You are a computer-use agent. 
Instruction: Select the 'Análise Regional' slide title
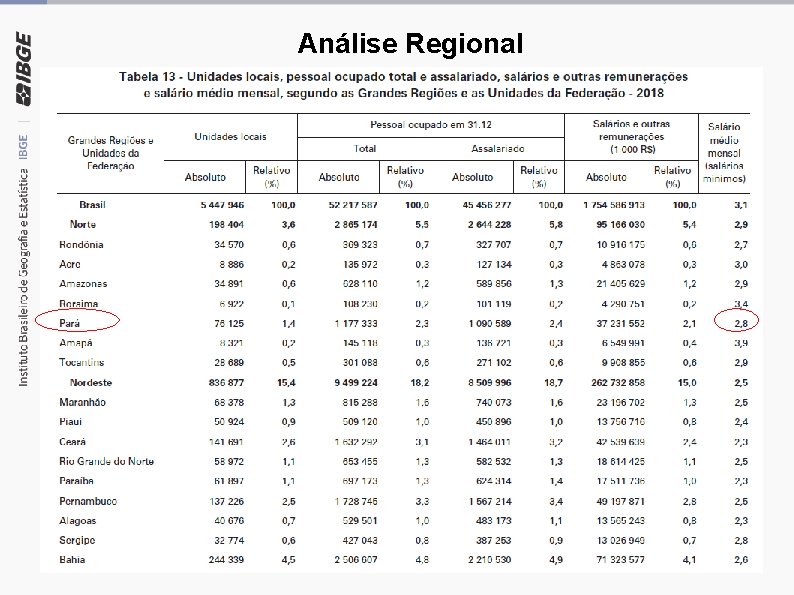click(410, 44)
